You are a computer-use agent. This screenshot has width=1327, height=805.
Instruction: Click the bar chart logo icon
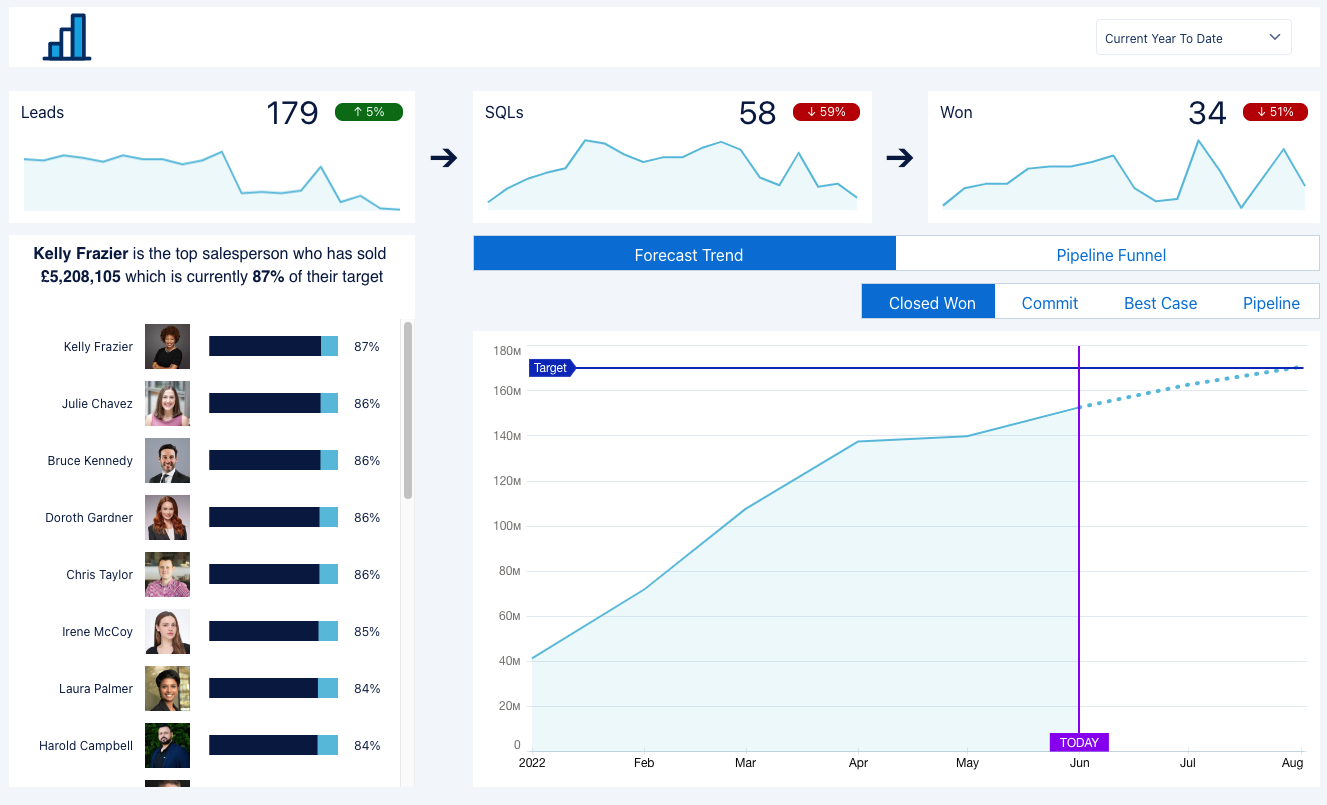pos(67,37)
